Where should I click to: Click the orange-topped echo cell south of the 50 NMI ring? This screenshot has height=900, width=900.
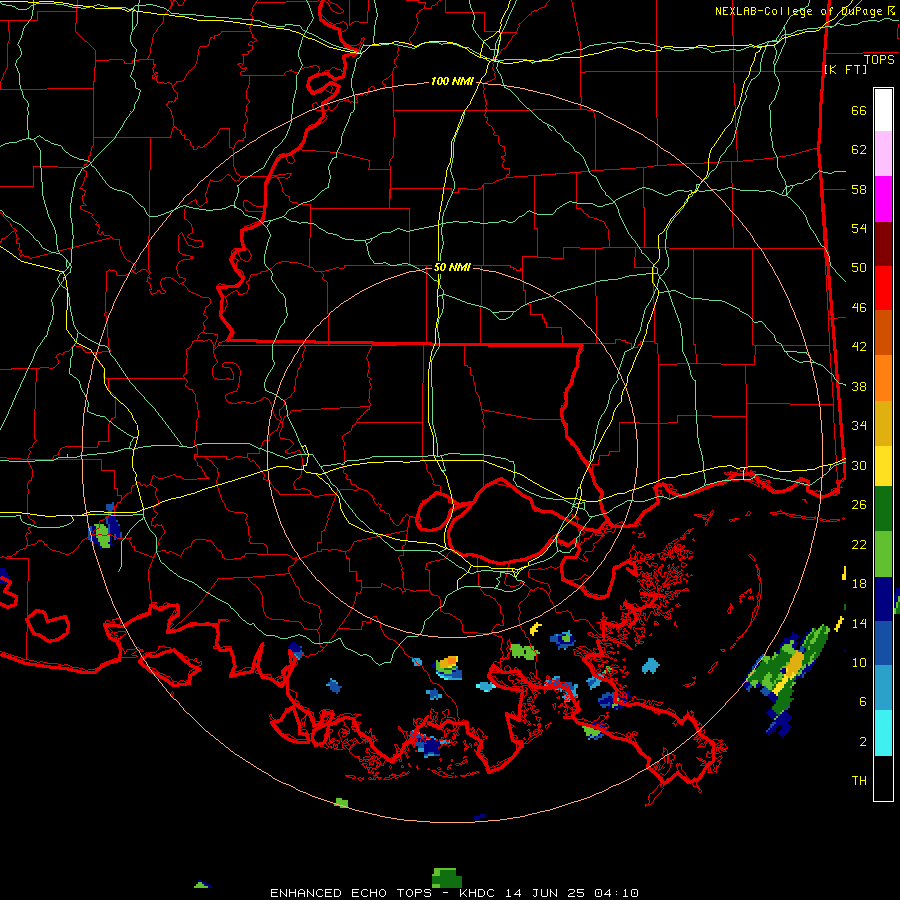448,668
